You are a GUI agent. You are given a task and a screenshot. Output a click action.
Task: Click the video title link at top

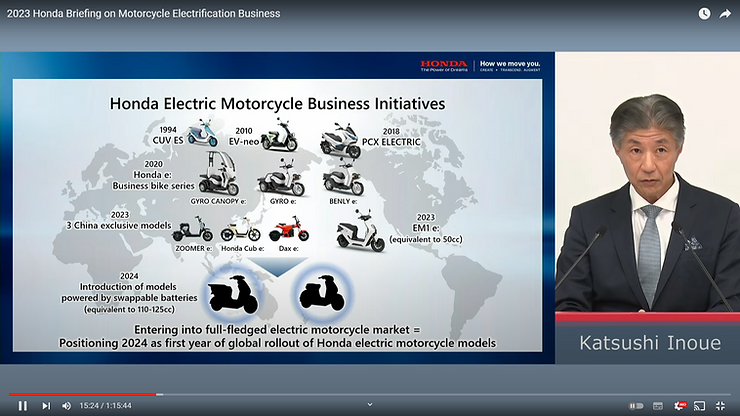click(143, 14)
